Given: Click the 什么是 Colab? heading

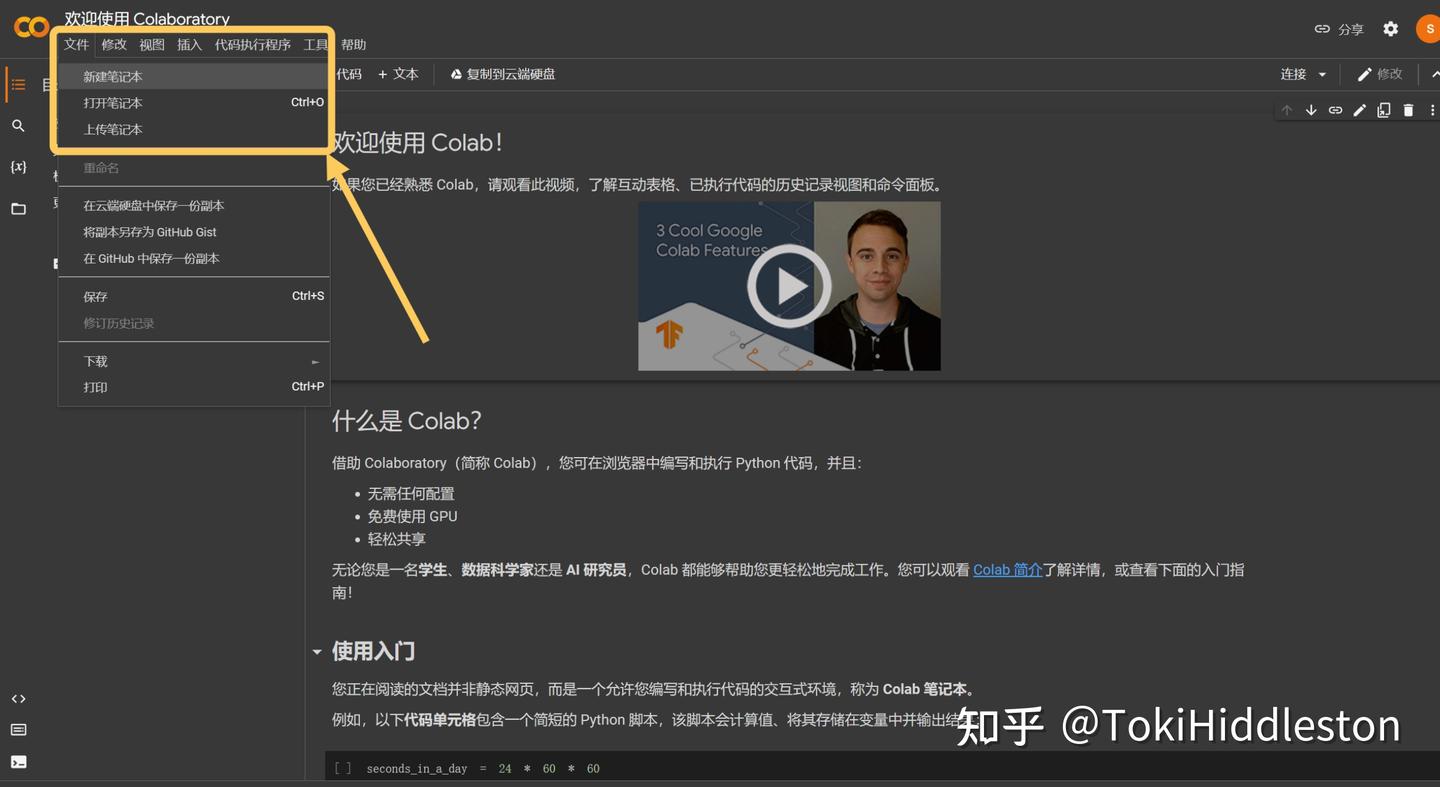Looking at the screenshot, I should [407, 421].
